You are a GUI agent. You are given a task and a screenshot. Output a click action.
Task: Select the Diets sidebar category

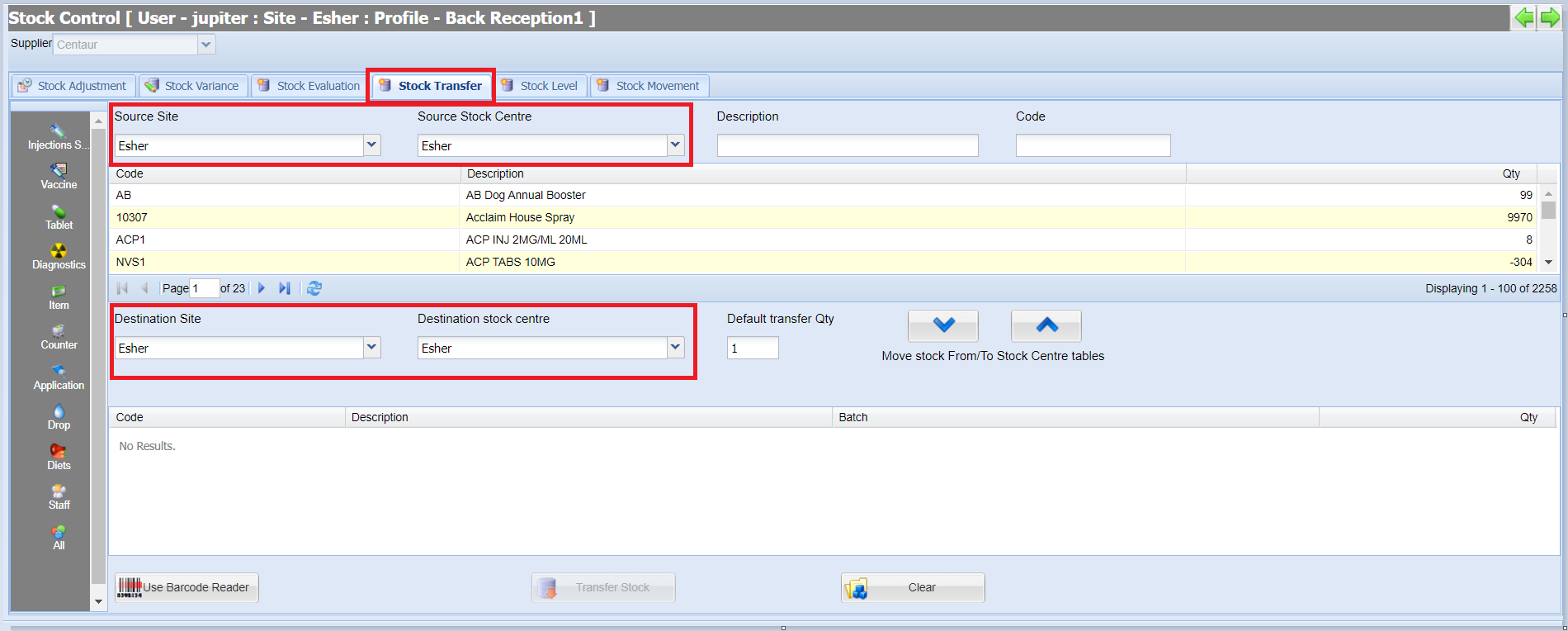pyautogui.click(x=59, y=458)
